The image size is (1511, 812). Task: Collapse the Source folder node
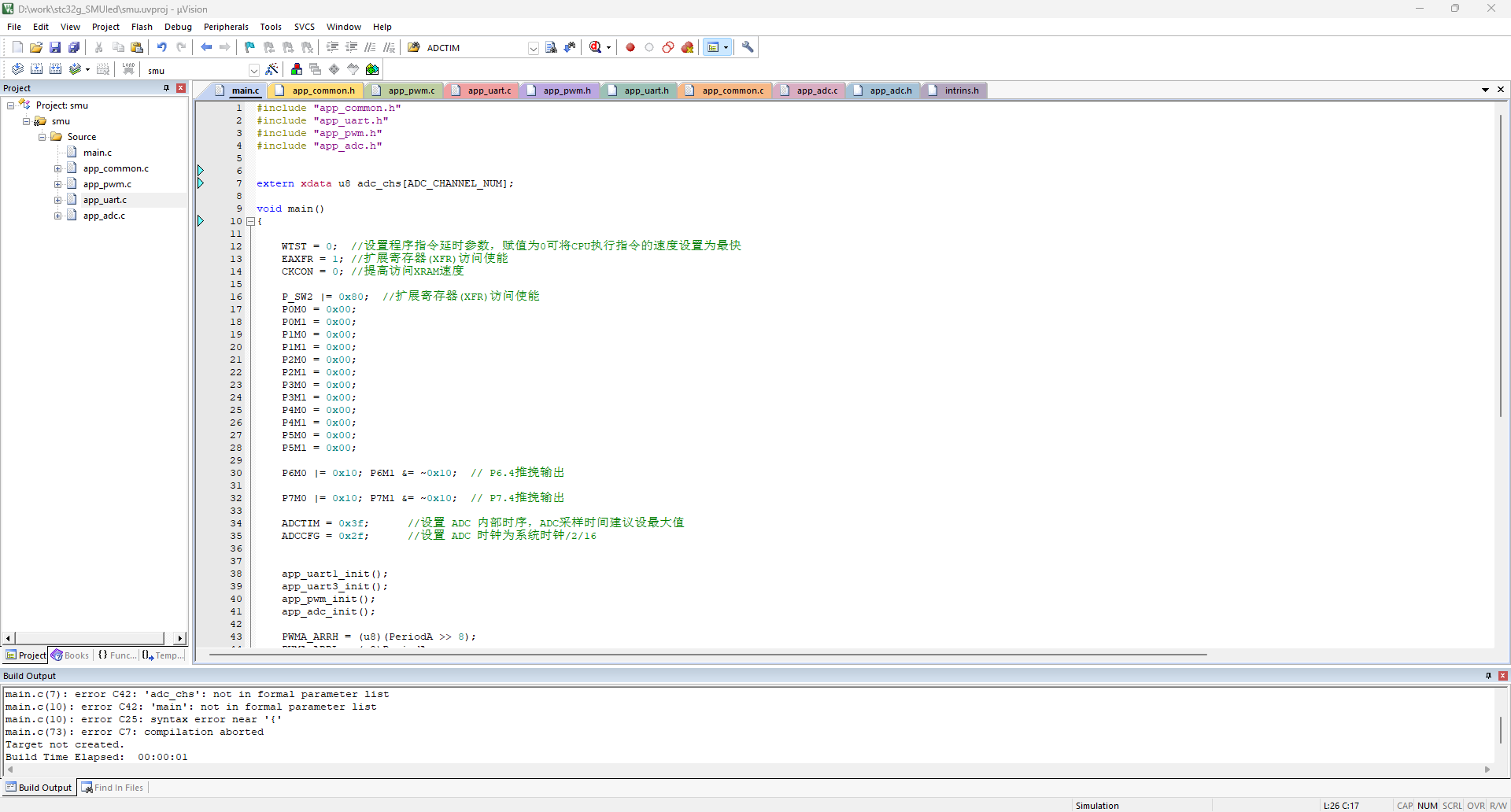pyautogui.click(x=42, y=137)
